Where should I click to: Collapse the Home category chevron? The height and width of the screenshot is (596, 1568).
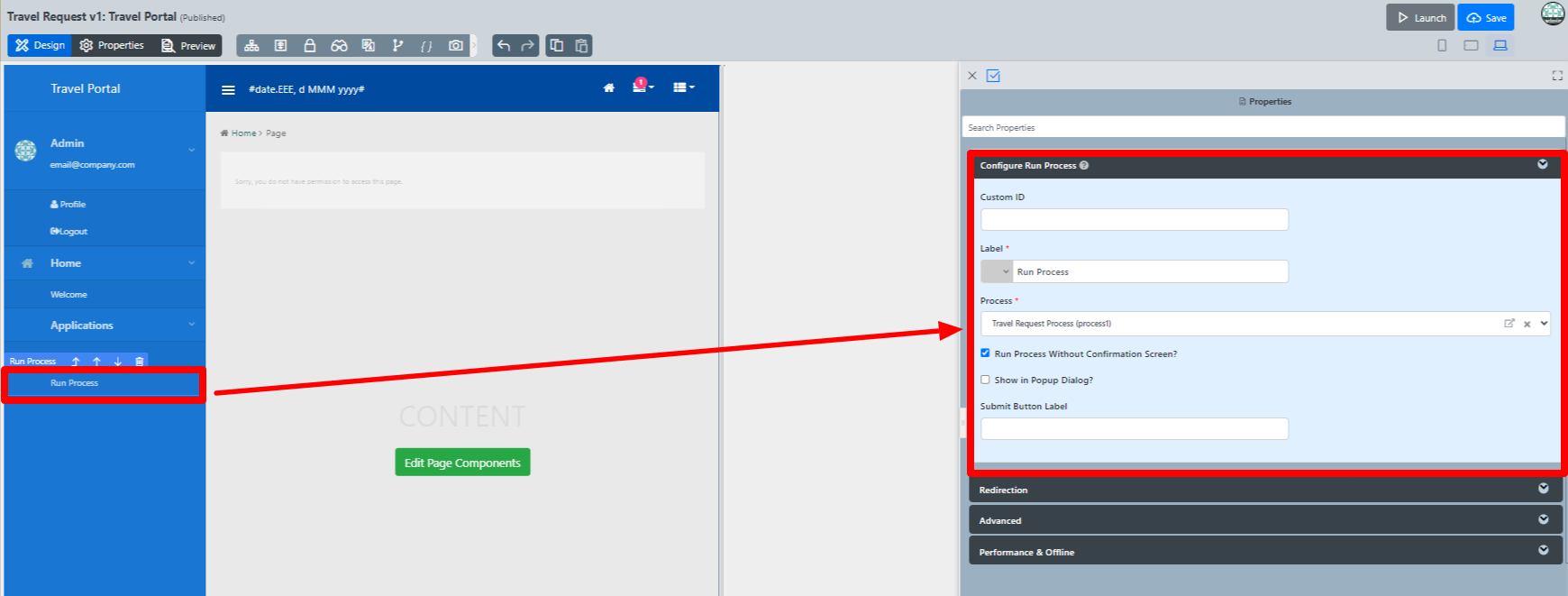coord(191,262)
